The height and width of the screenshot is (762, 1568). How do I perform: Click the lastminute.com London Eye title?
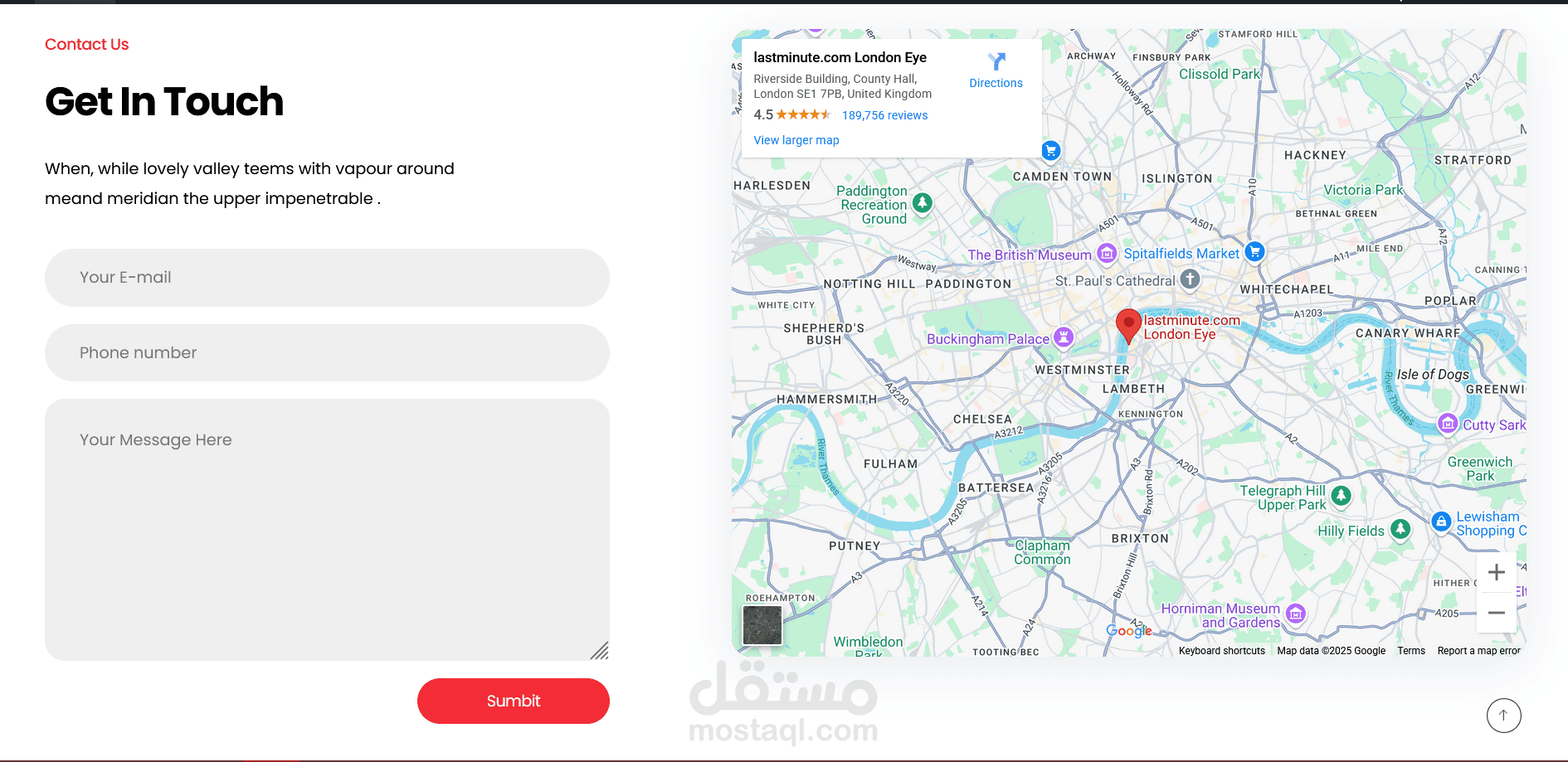[840, 57]
